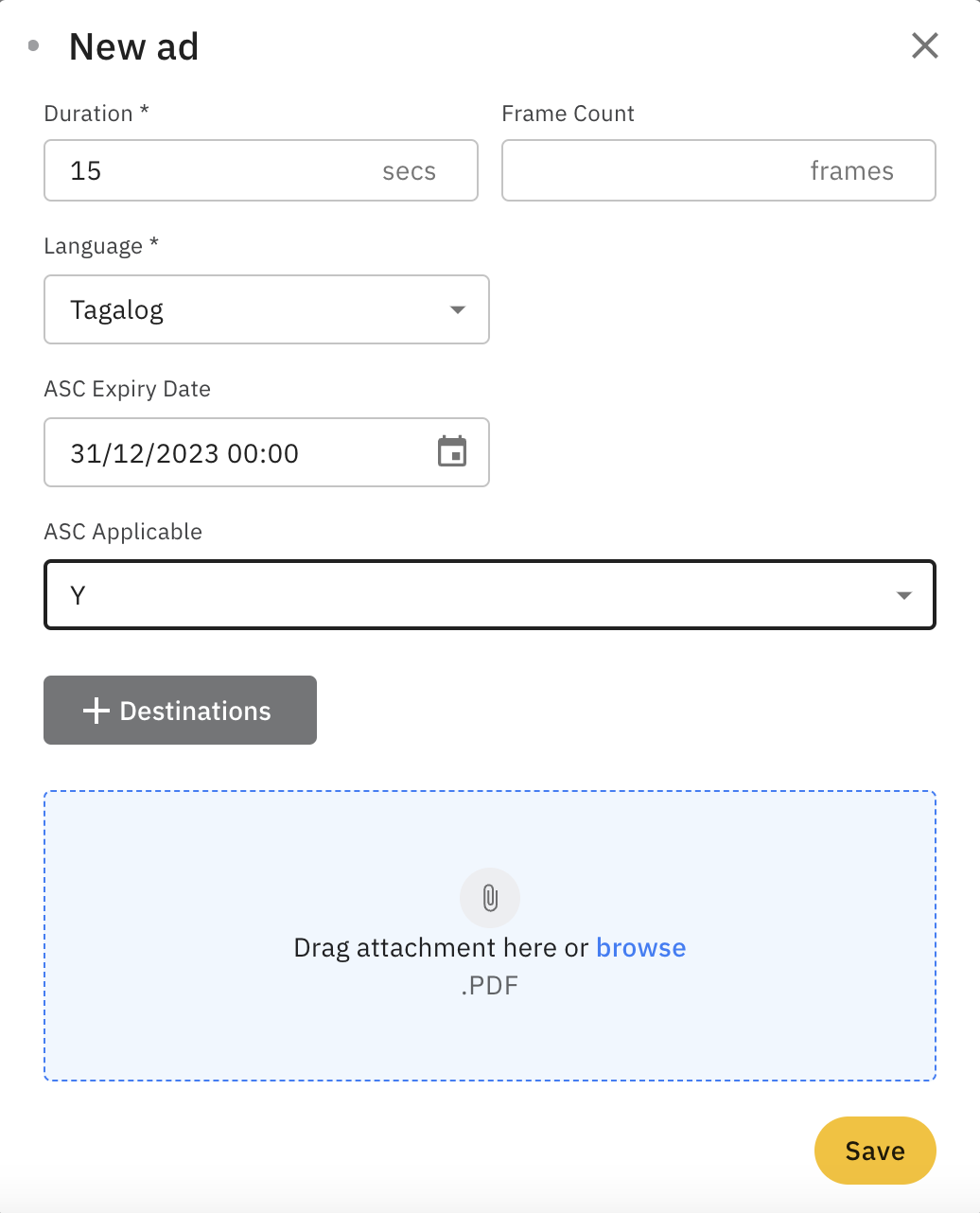Click the gray dot beside New ad title
980x1213 pixels.
click(34, 44)
